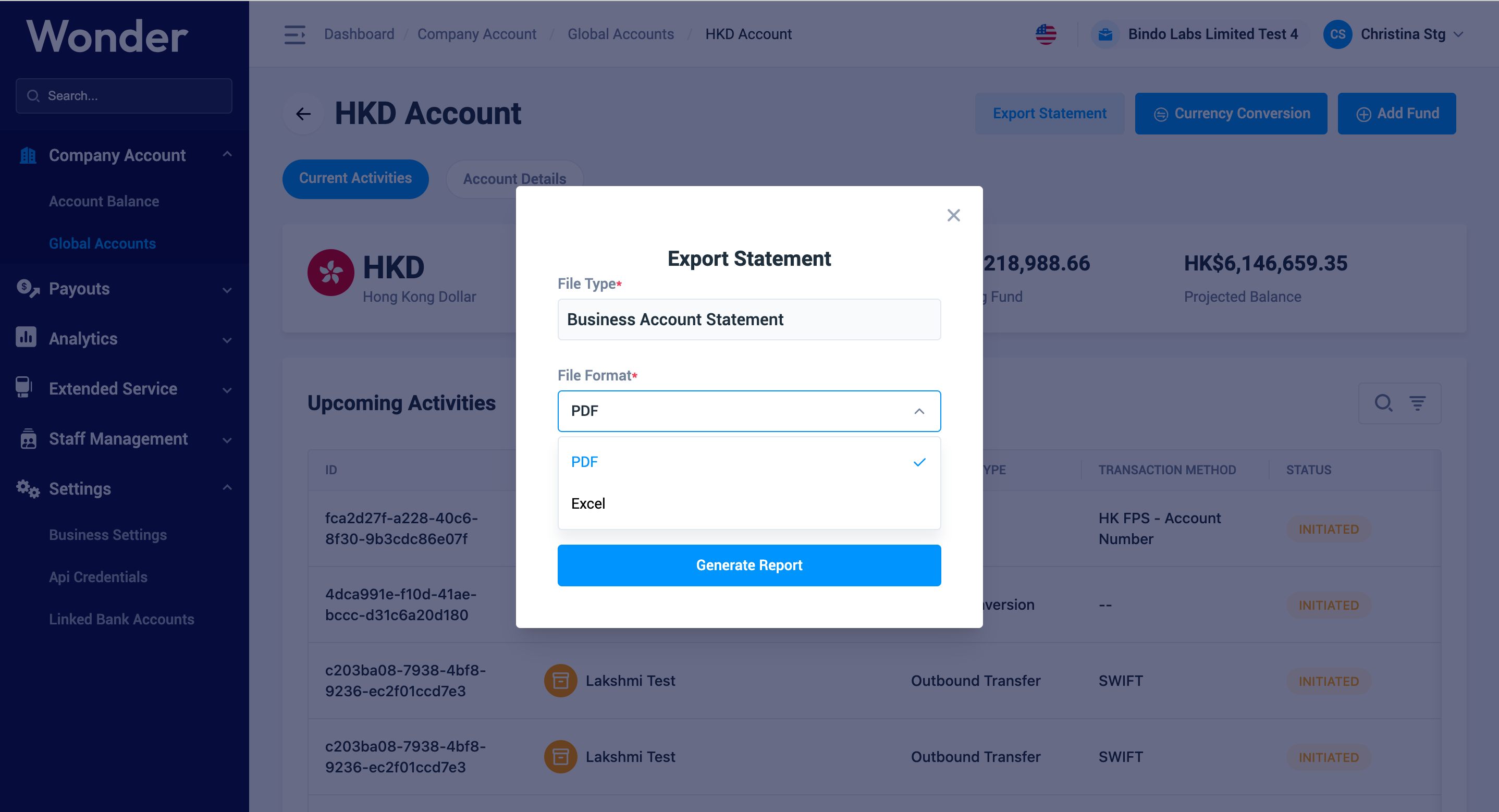Open Global Accounts in sidebar
The image size is (1499, 812).
pos(102,243)
